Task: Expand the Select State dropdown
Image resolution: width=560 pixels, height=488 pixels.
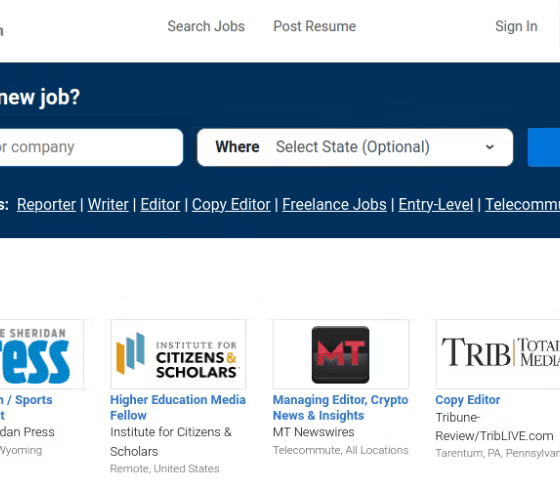Action: (355, 147)
